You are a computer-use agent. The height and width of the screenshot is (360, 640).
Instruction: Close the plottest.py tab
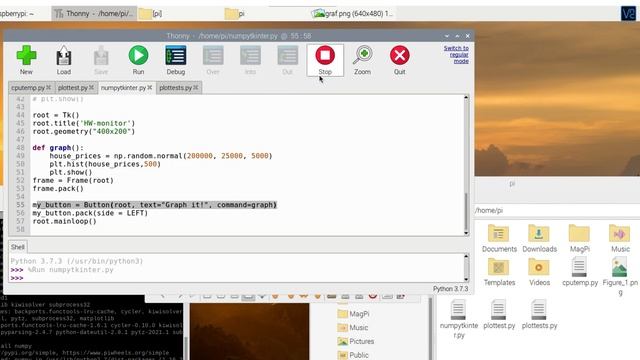click(91, 87)
